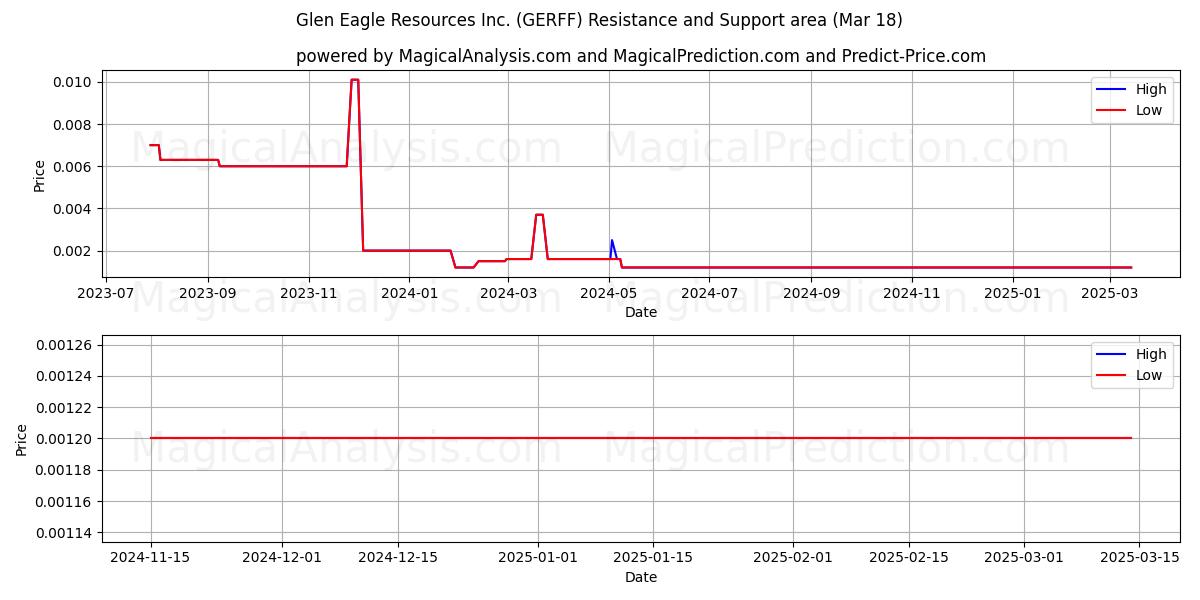Click the 2025-02-15 date tick label
Viewport: 1200px width, 600px height.
(909, 559)
